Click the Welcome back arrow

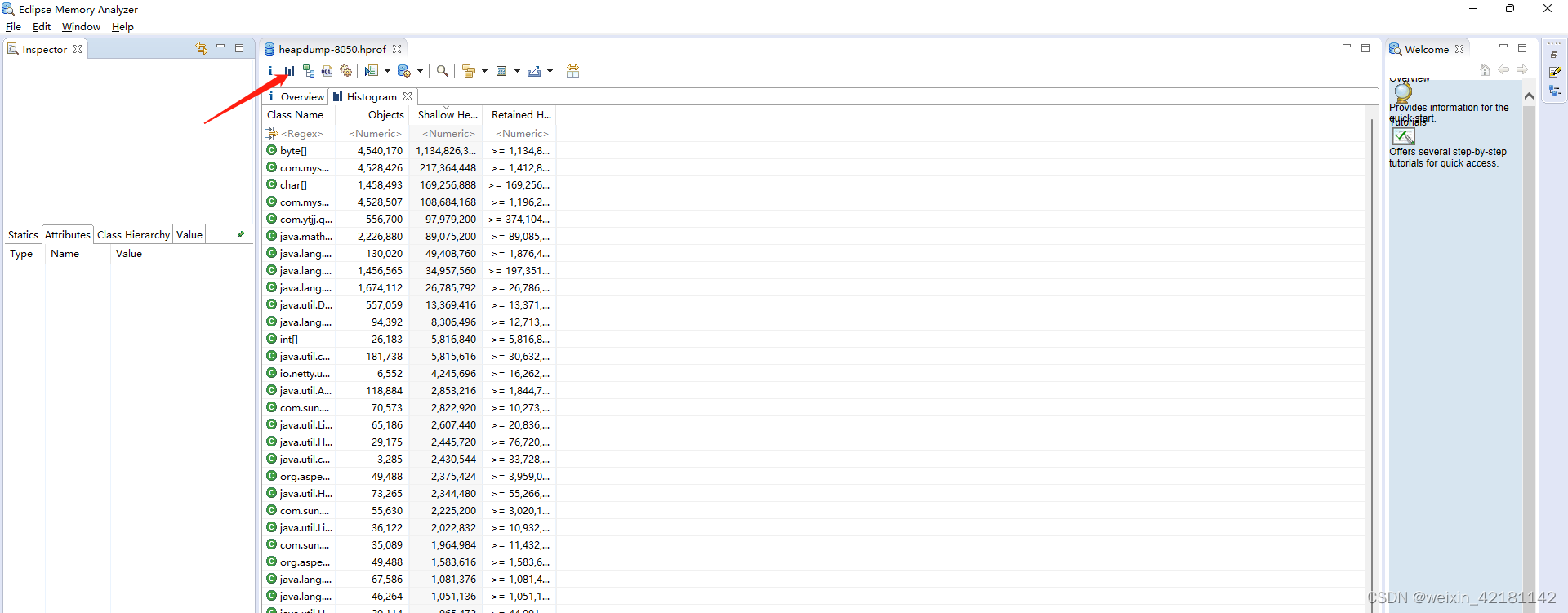pyautogui.click(x=1503, y=70)
